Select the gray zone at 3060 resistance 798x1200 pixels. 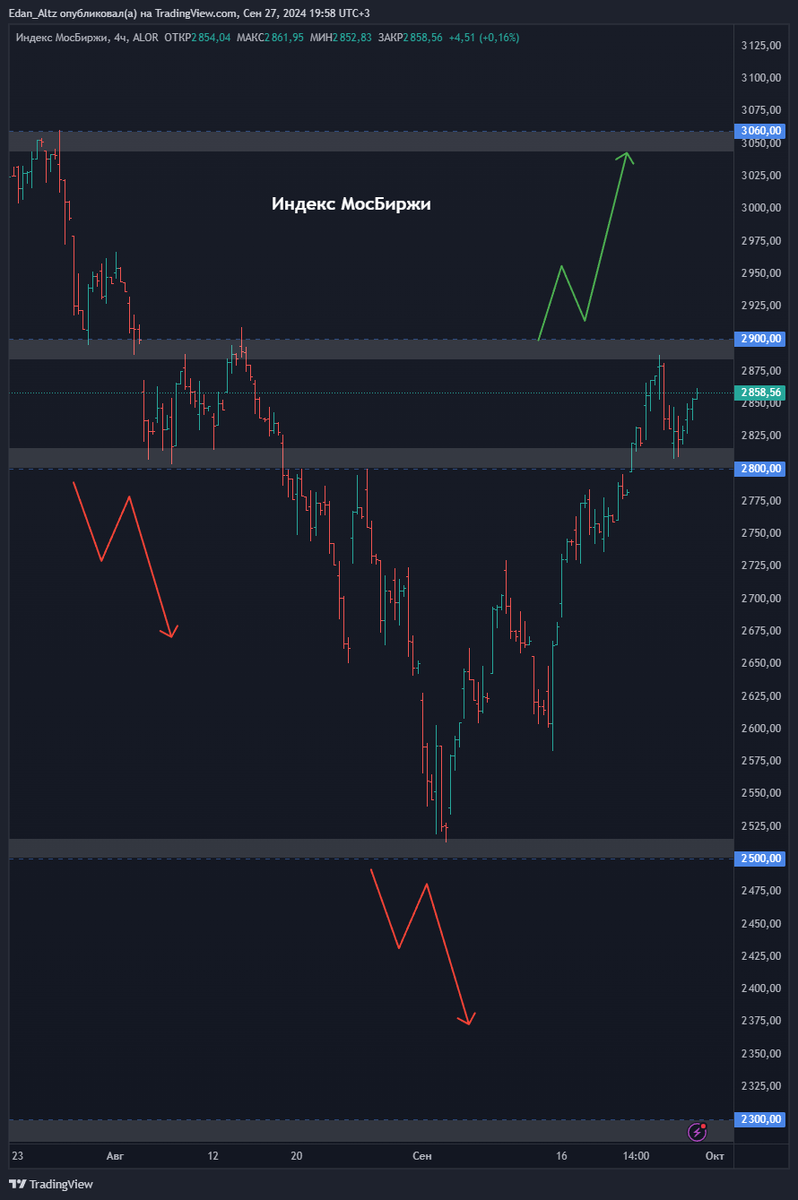pyautogui.click(x=371, y=141)
